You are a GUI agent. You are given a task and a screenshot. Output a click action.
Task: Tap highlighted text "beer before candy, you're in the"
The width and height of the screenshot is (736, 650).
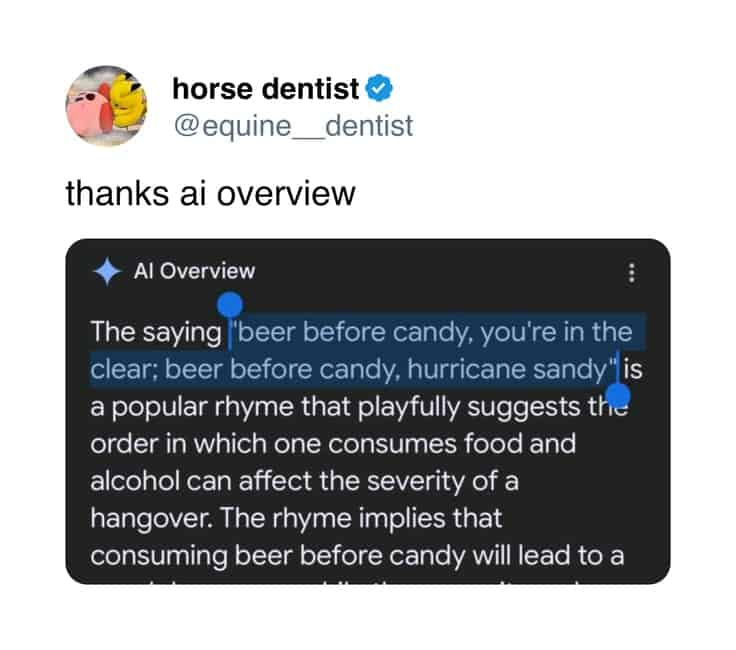tap(432, 332)
